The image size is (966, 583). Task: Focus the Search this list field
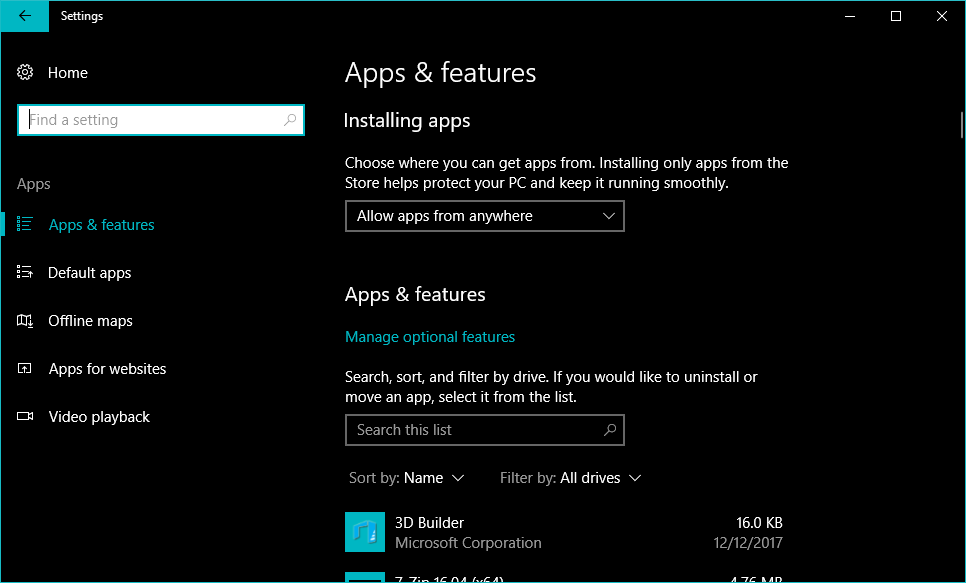tap(475, 430)
